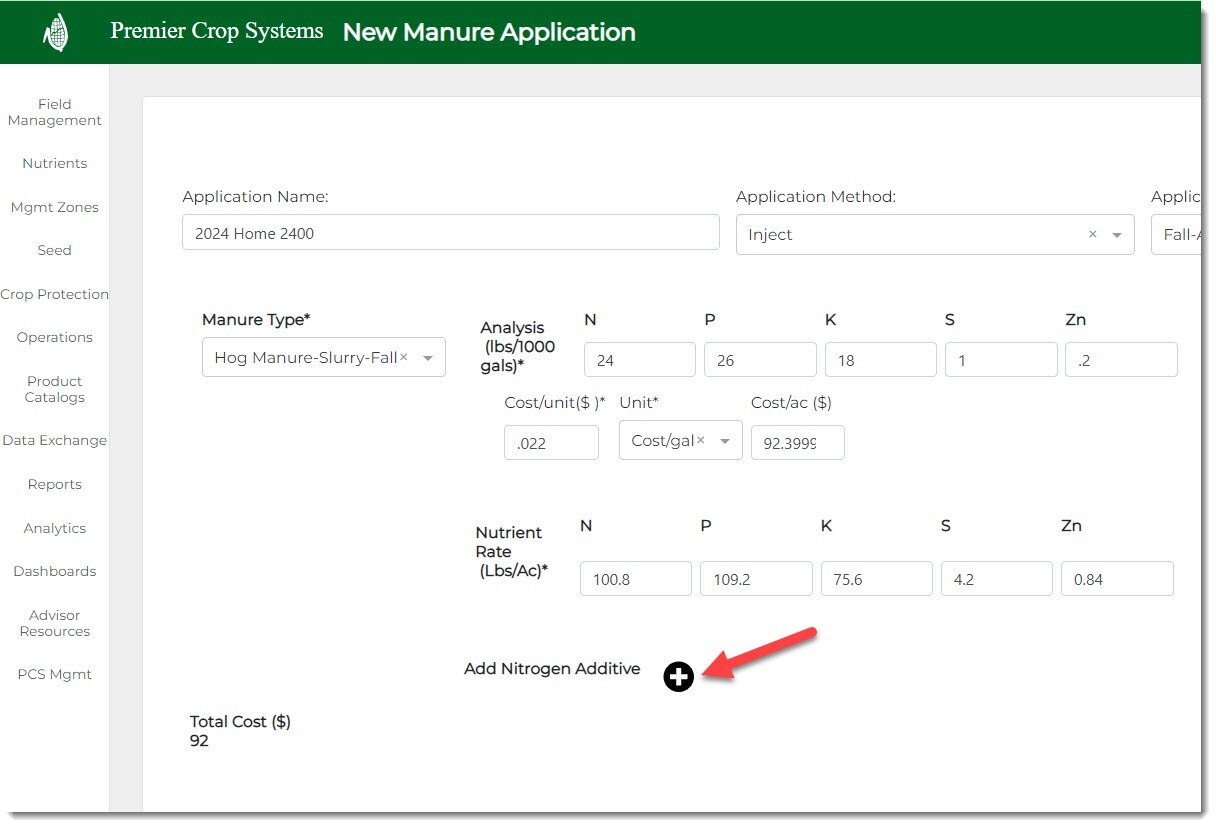Open the Unit dropdown arrow
The height and width of the screenshot is (827, 1216).
click(725, 441)
